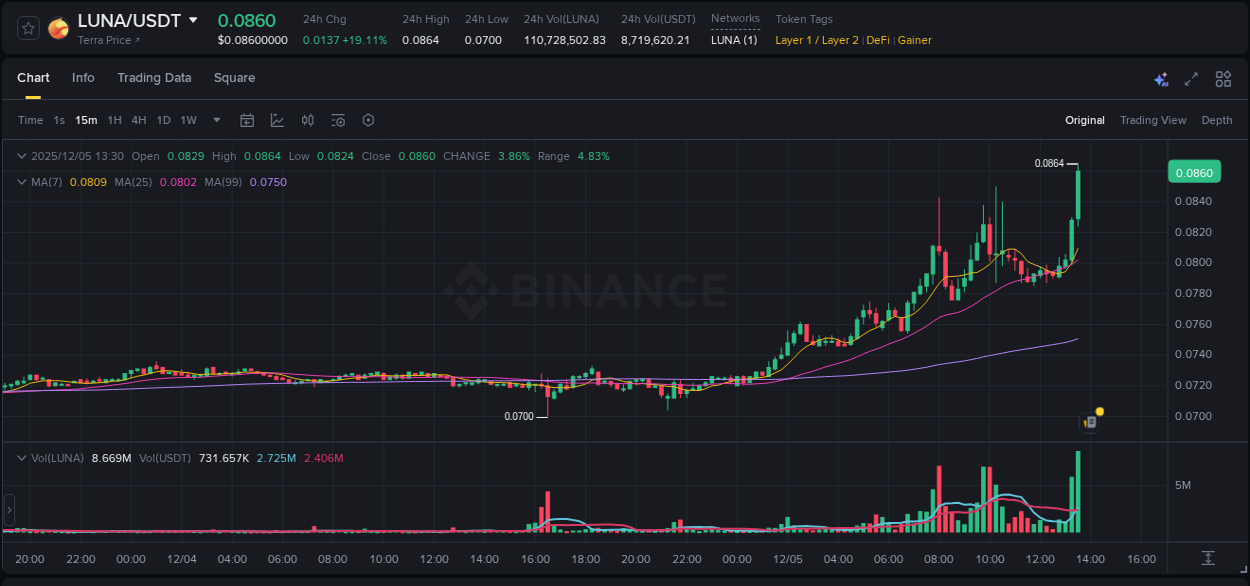Image resolution: width=1250 pixels, height=586 pixels.
Task: Collapse the MA indicator row chevron
Action: click(20, 182)
